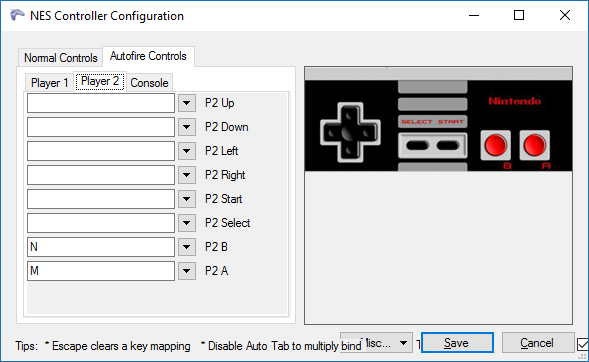This screenshot has height=362, width=589.
Task: Click the 'Disable Auto Tab to multiply bind' tip
Action: (x=281, y=346)
